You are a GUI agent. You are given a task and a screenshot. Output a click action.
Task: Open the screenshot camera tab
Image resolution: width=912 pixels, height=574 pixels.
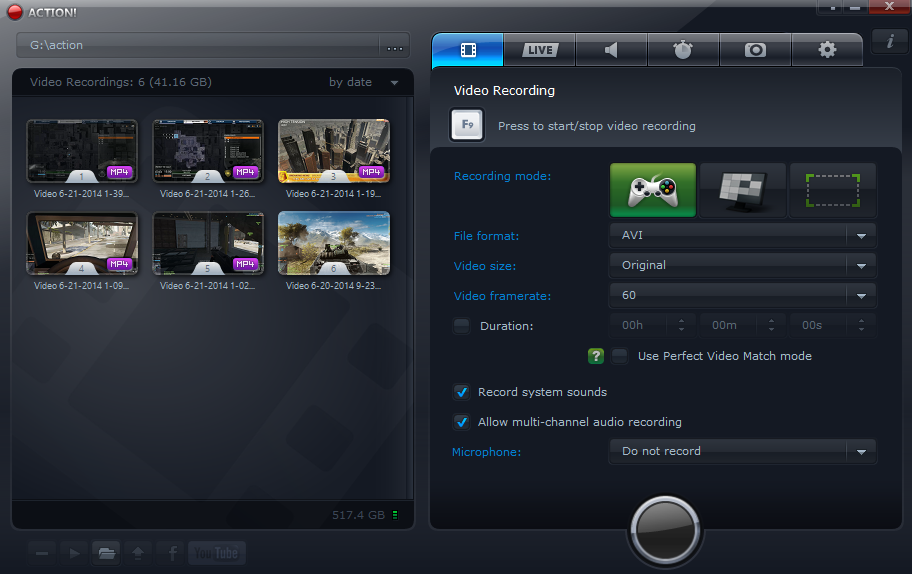point(755,50)
